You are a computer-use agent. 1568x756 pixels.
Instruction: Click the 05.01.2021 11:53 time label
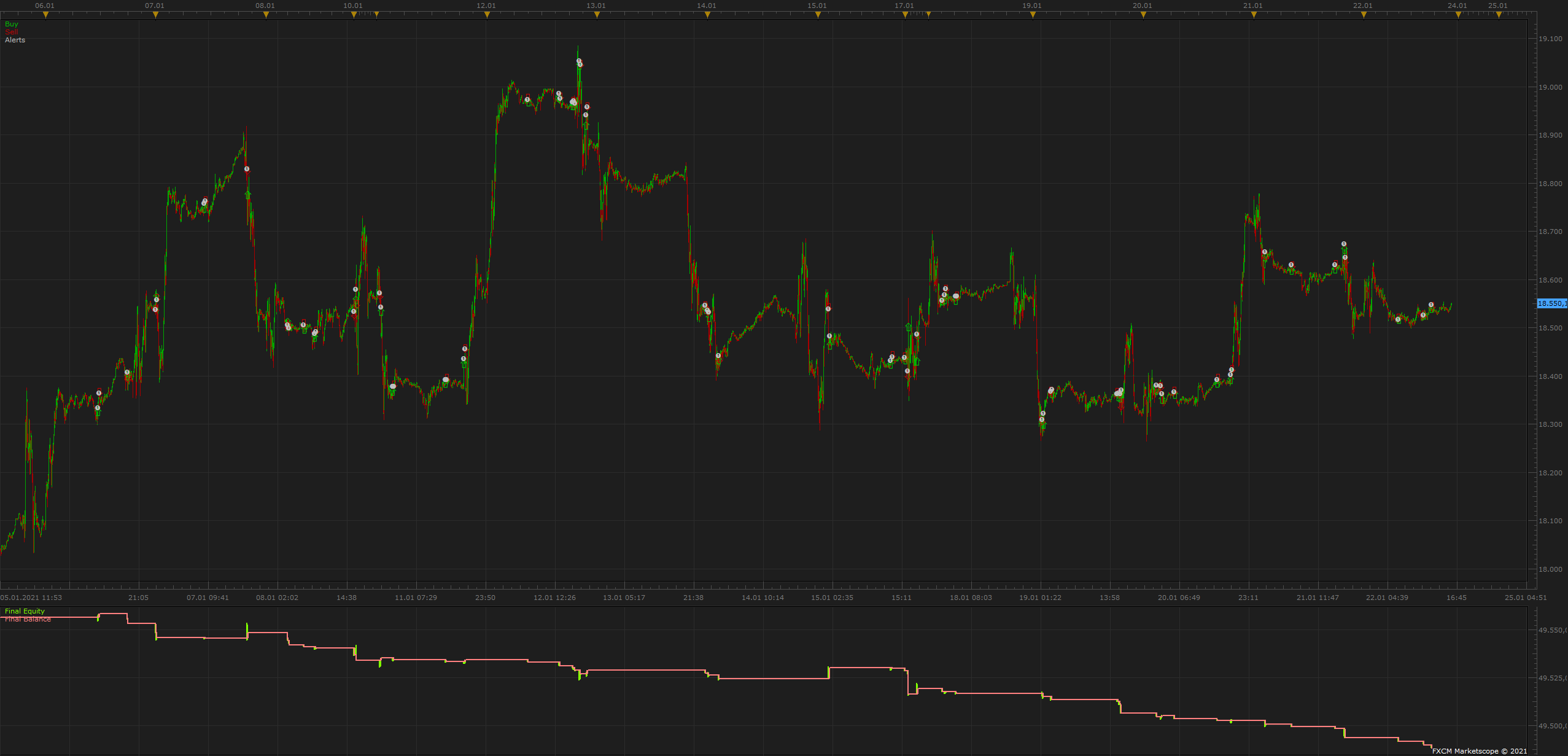tap(31, 598)
